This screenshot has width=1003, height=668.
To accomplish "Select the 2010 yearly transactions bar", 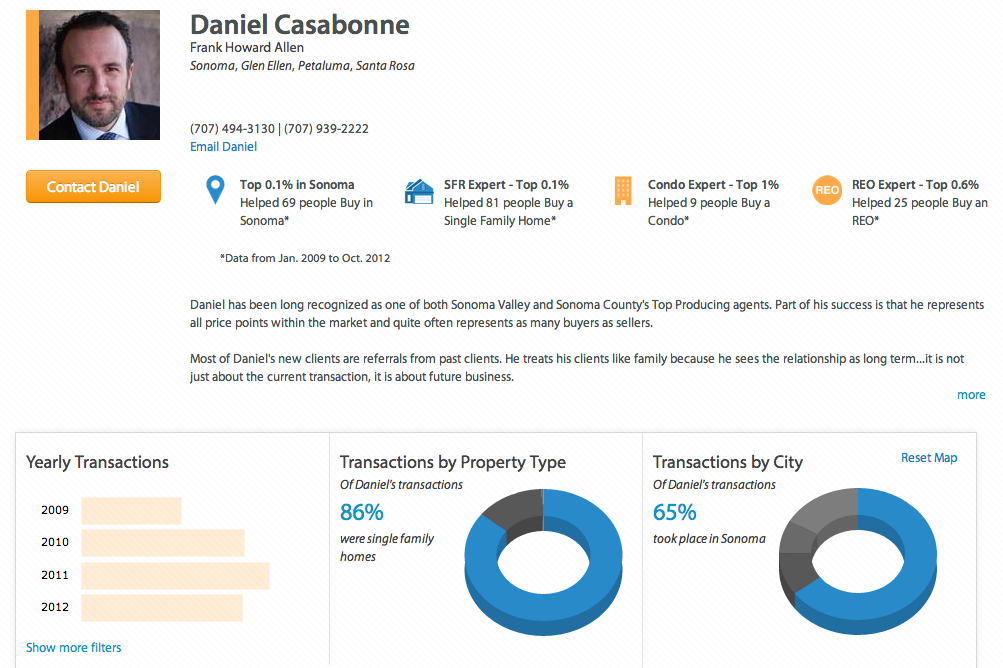I will click(x=162, y=542).
